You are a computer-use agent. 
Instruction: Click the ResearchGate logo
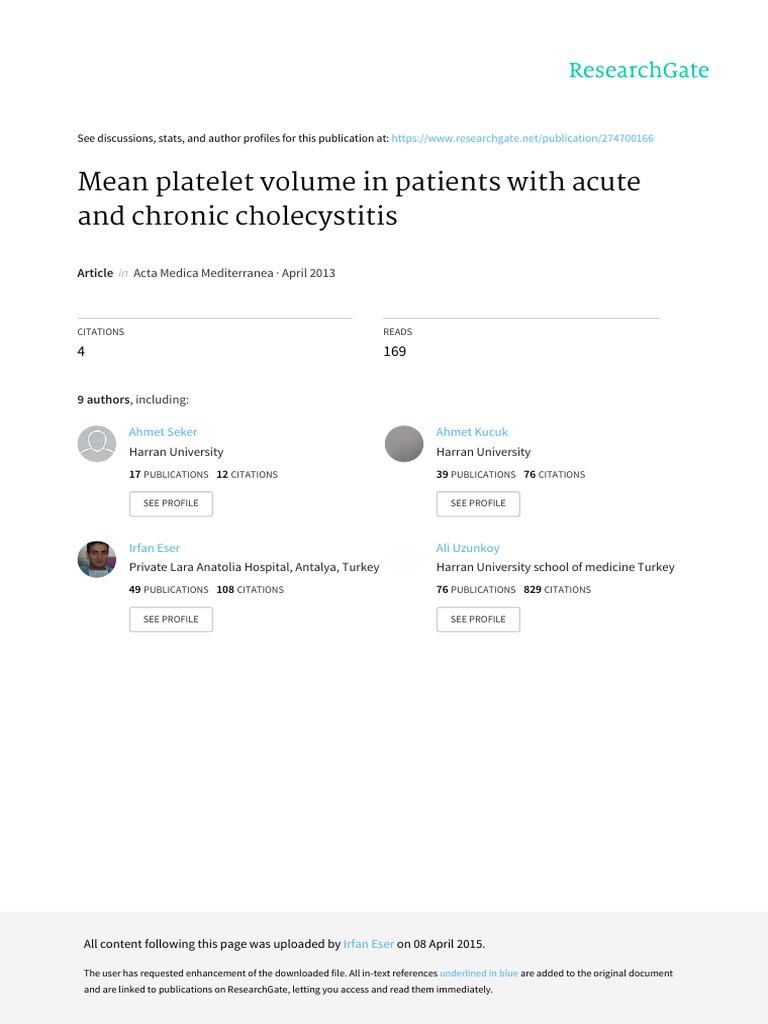[x=638, y=70]
